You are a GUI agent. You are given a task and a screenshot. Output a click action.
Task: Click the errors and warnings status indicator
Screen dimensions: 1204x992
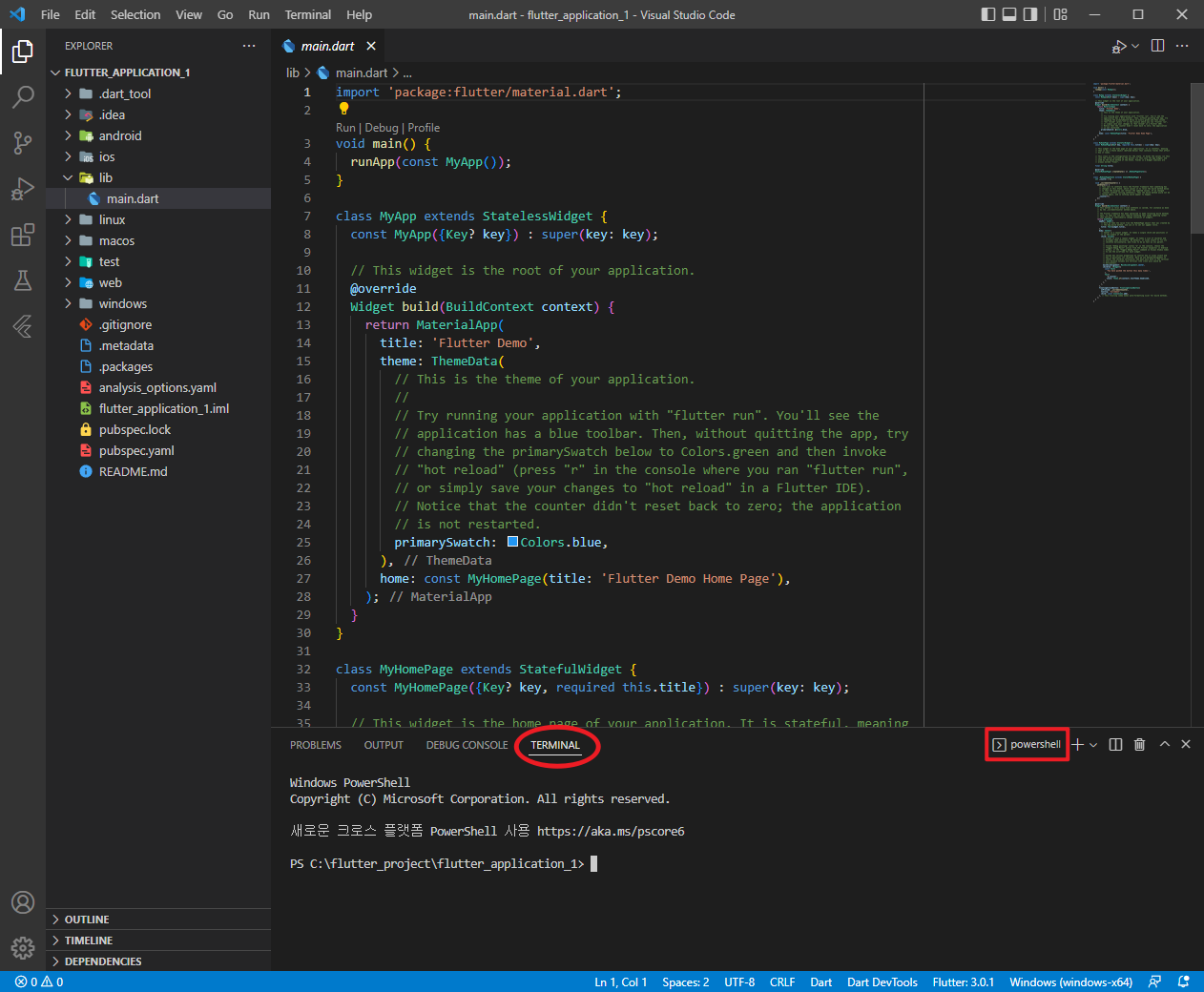(39, 982)
